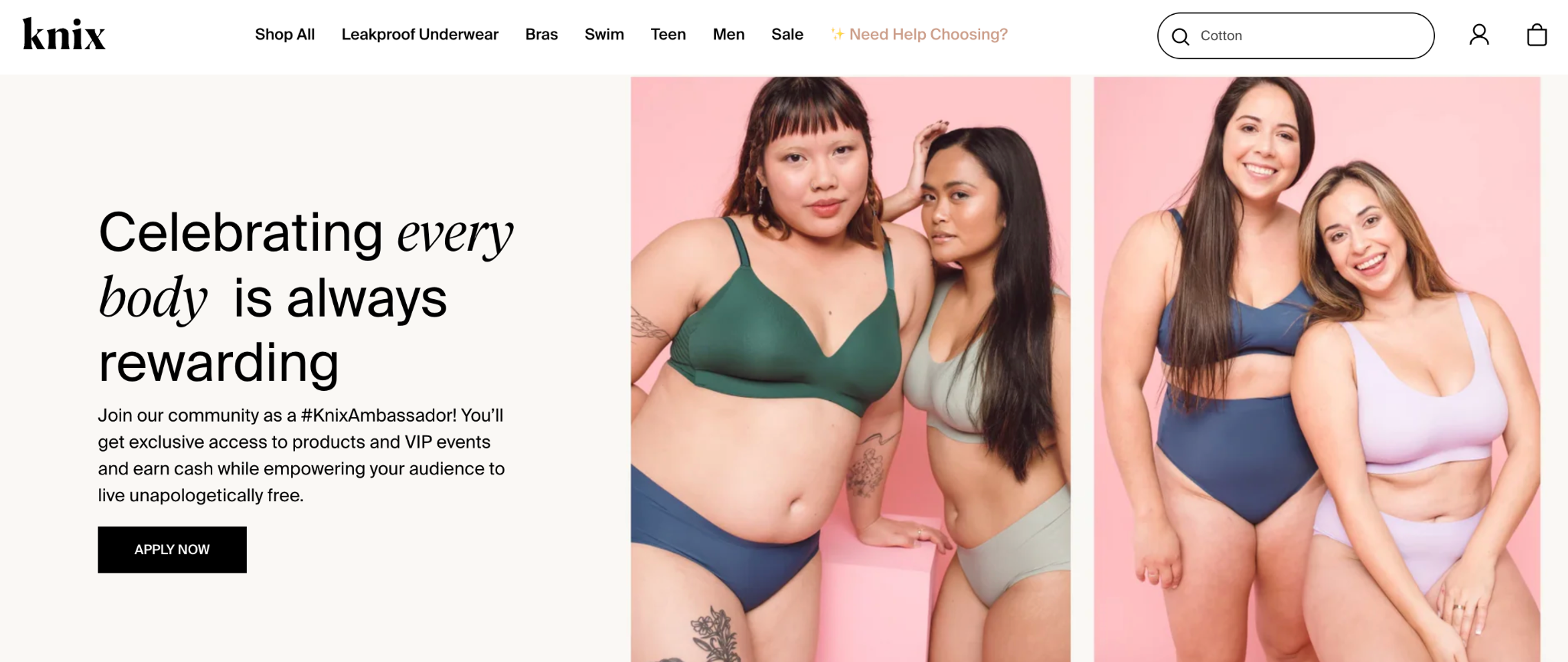Click the sparkle icon beside Need Help Choosing
Screen dimensions: 1568x662
click(837, 34)
